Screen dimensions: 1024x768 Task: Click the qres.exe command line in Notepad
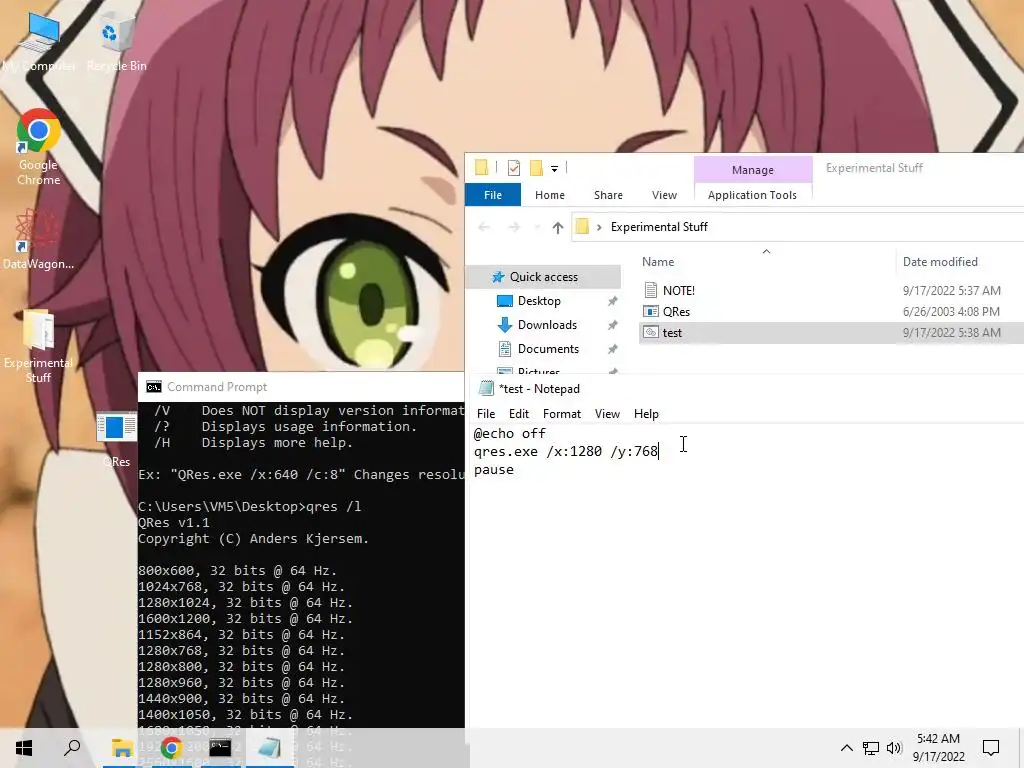pyautogui.click(x=566, y=451)
